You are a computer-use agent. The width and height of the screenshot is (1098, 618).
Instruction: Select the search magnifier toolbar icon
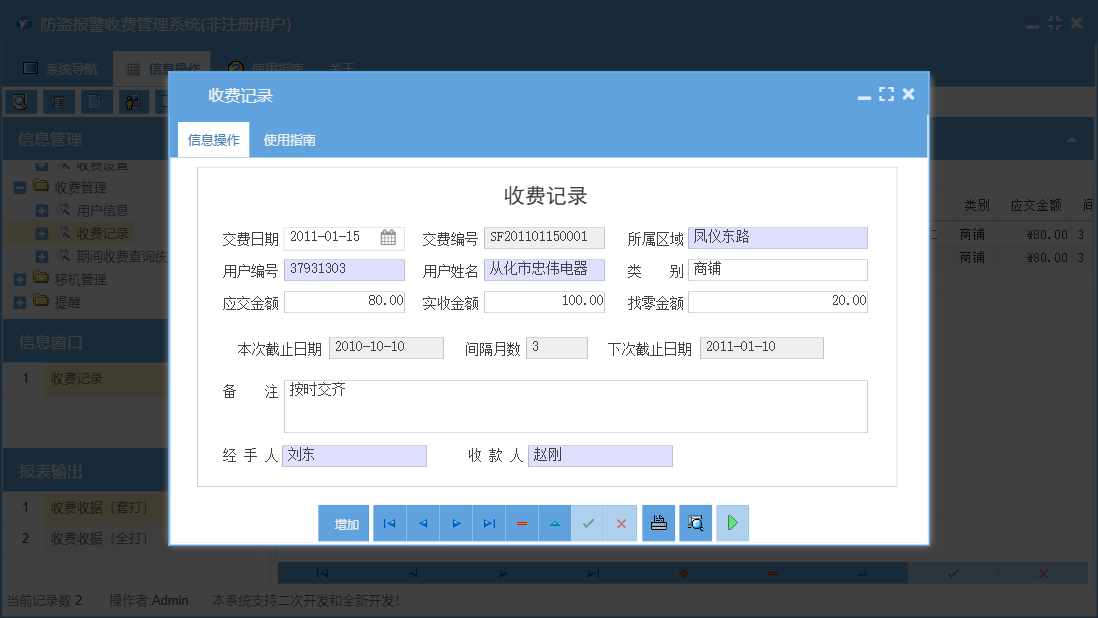(x=20, y=101)
